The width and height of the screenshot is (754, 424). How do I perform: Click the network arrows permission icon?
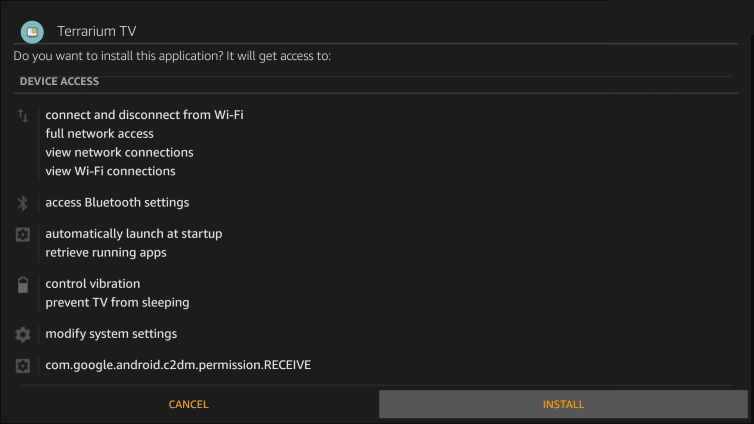pyautogui.click(x=23, y=116)
